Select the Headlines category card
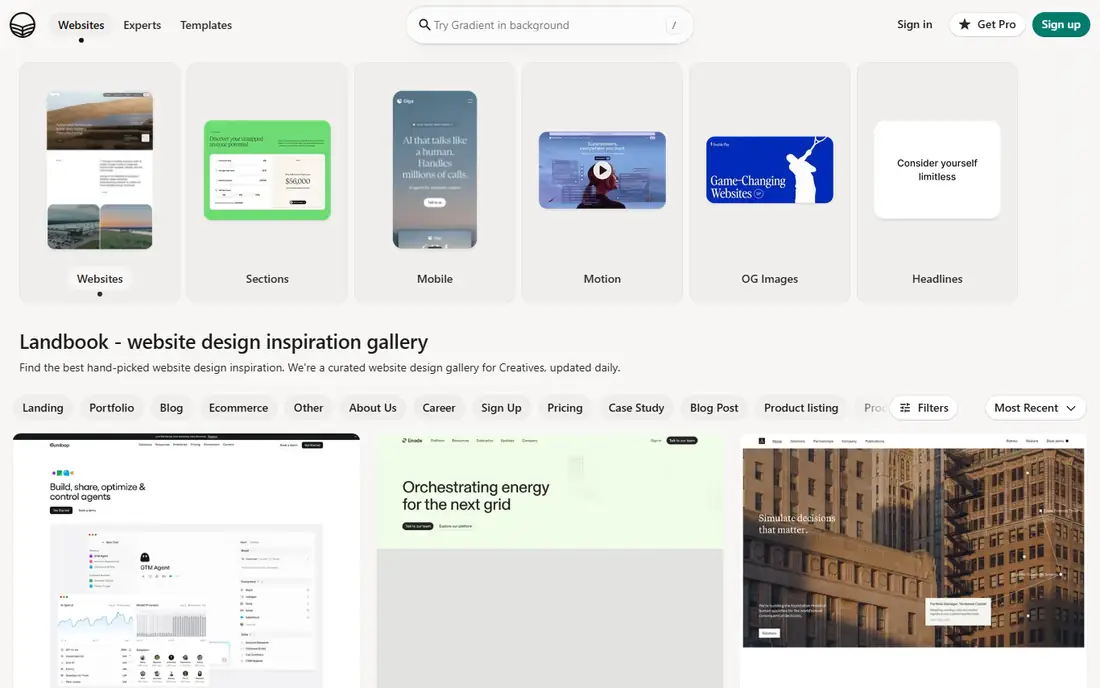 point(937,182)
